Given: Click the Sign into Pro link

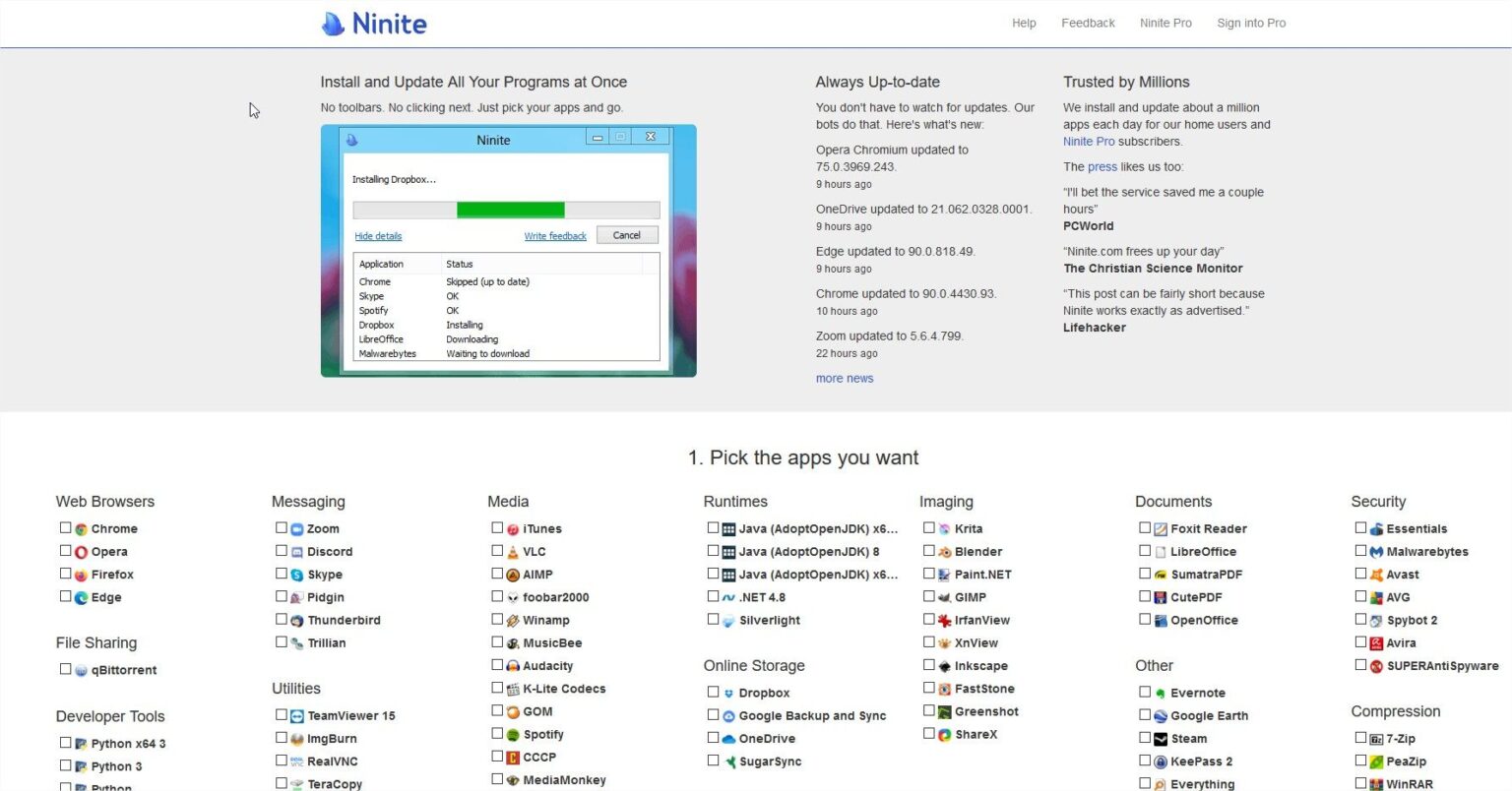Looking at the screenshot, I should [1251, 23].
